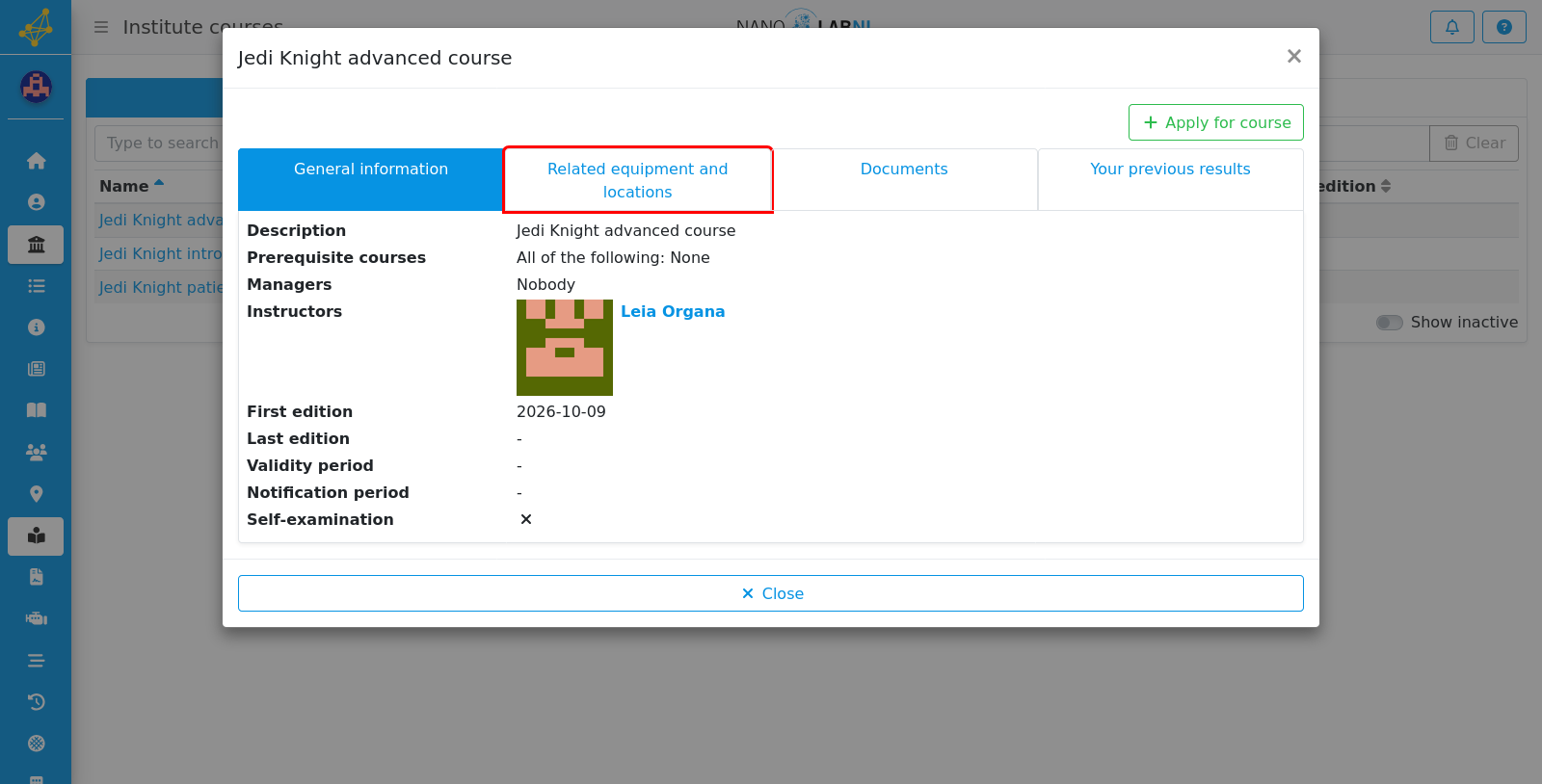
Task: Click the help question mark icon
Action: point(1504,27)
